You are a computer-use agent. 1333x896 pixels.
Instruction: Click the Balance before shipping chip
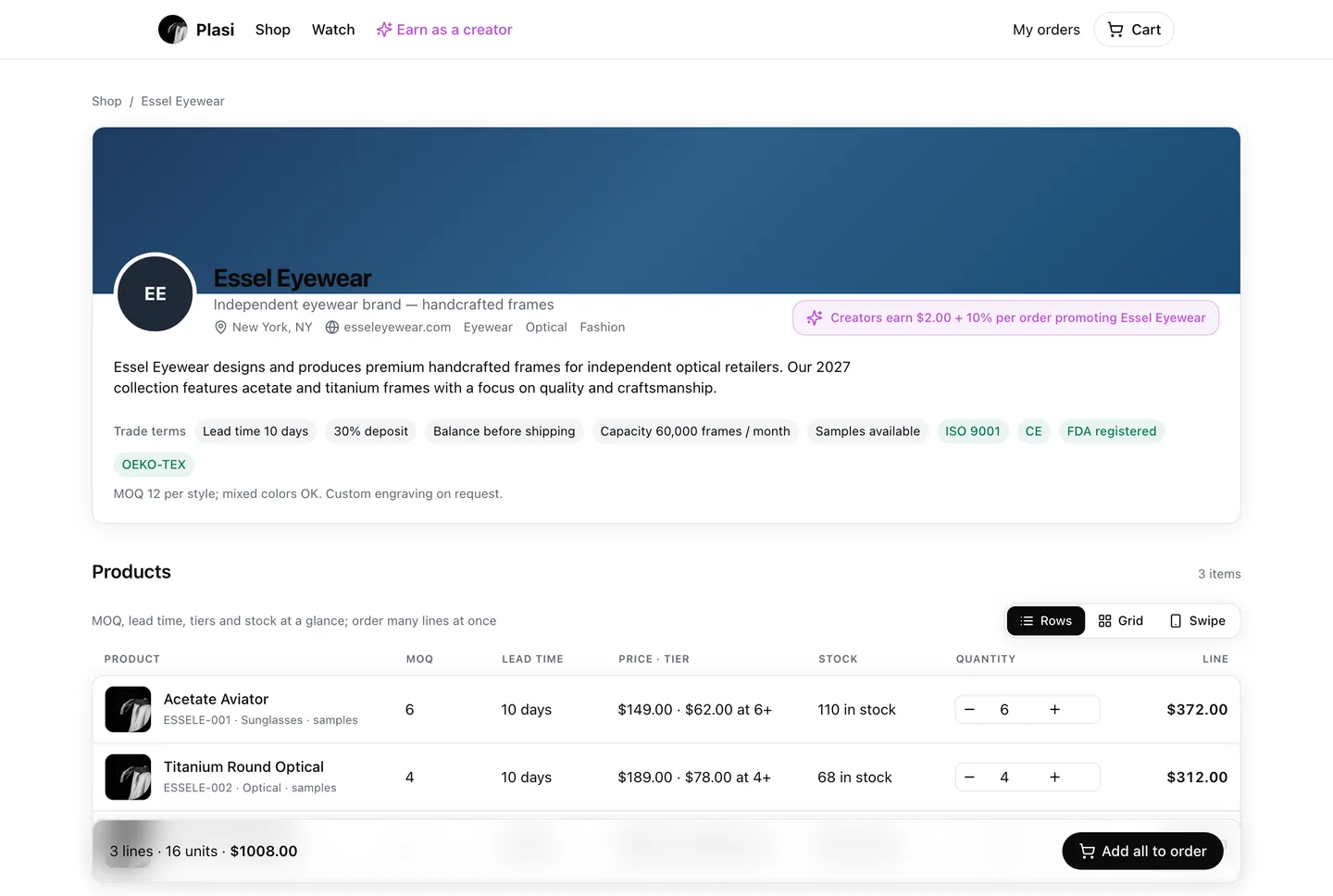505,431
